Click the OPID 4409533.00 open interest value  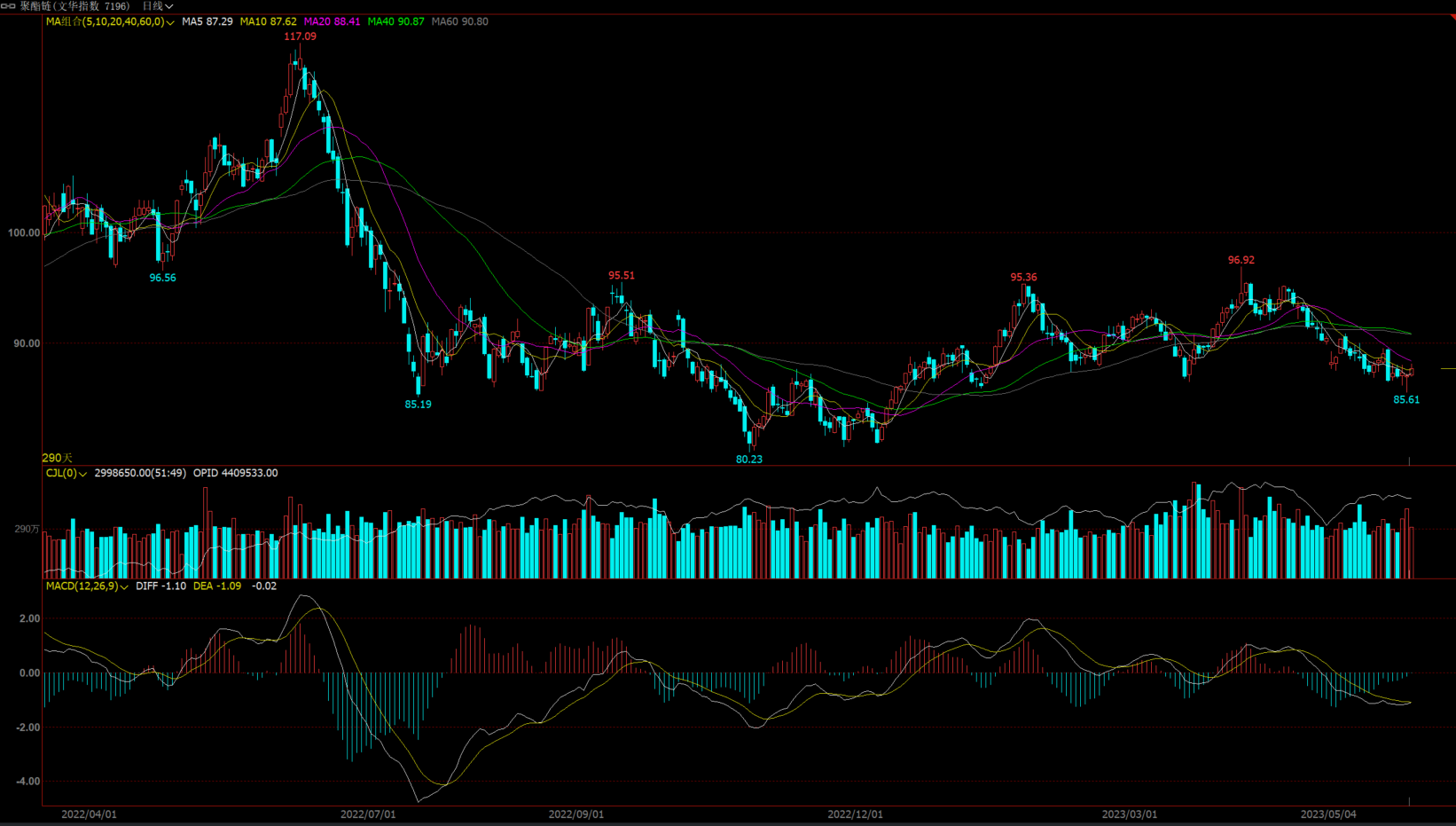[236, 473]
